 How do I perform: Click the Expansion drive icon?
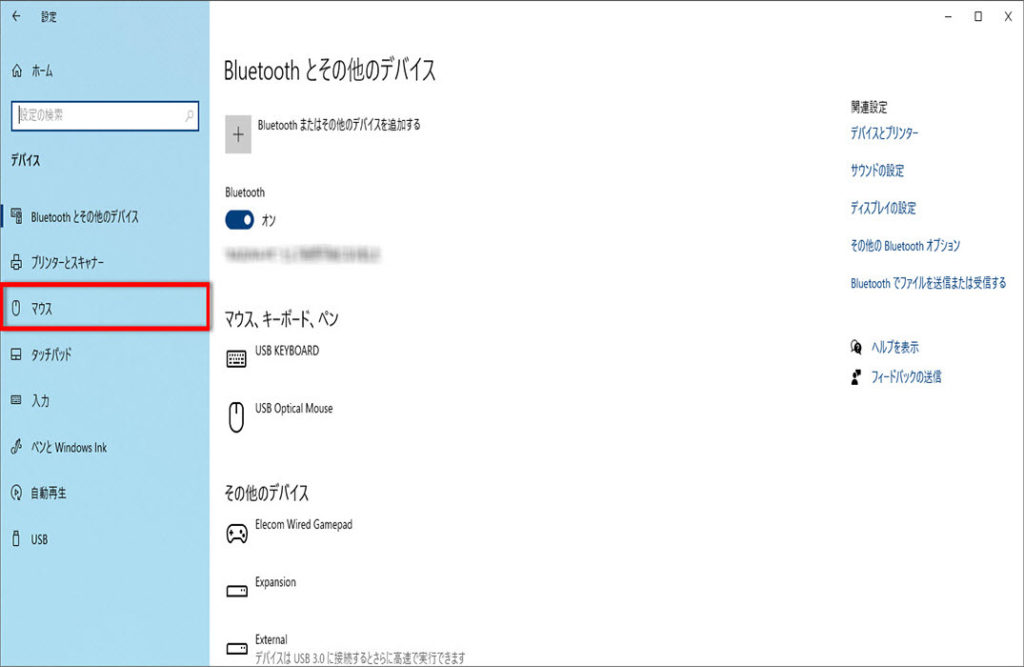tap(237, 591)
